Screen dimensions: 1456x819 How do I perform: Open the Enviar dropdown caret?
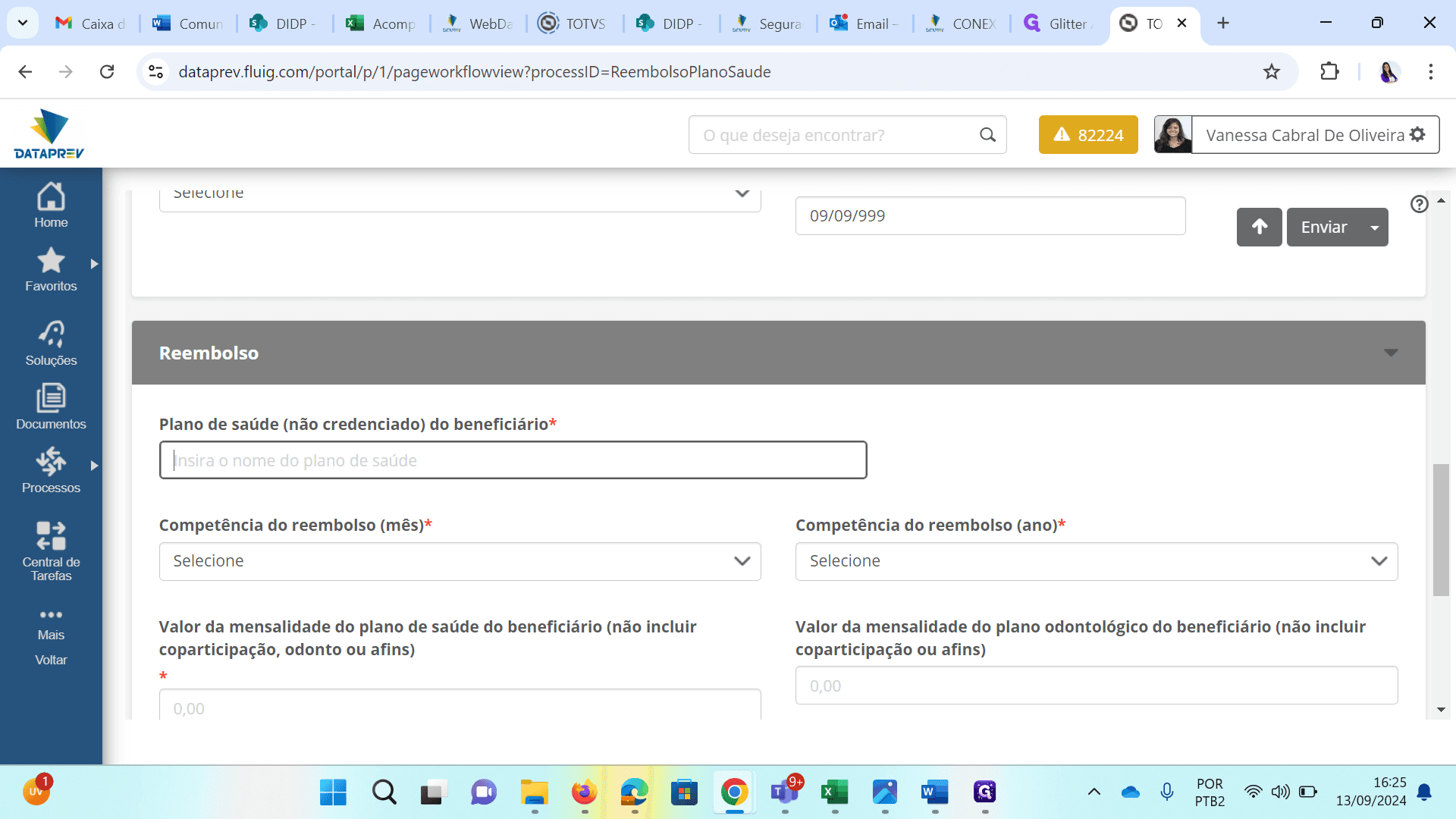click(x=1375, y=227)
